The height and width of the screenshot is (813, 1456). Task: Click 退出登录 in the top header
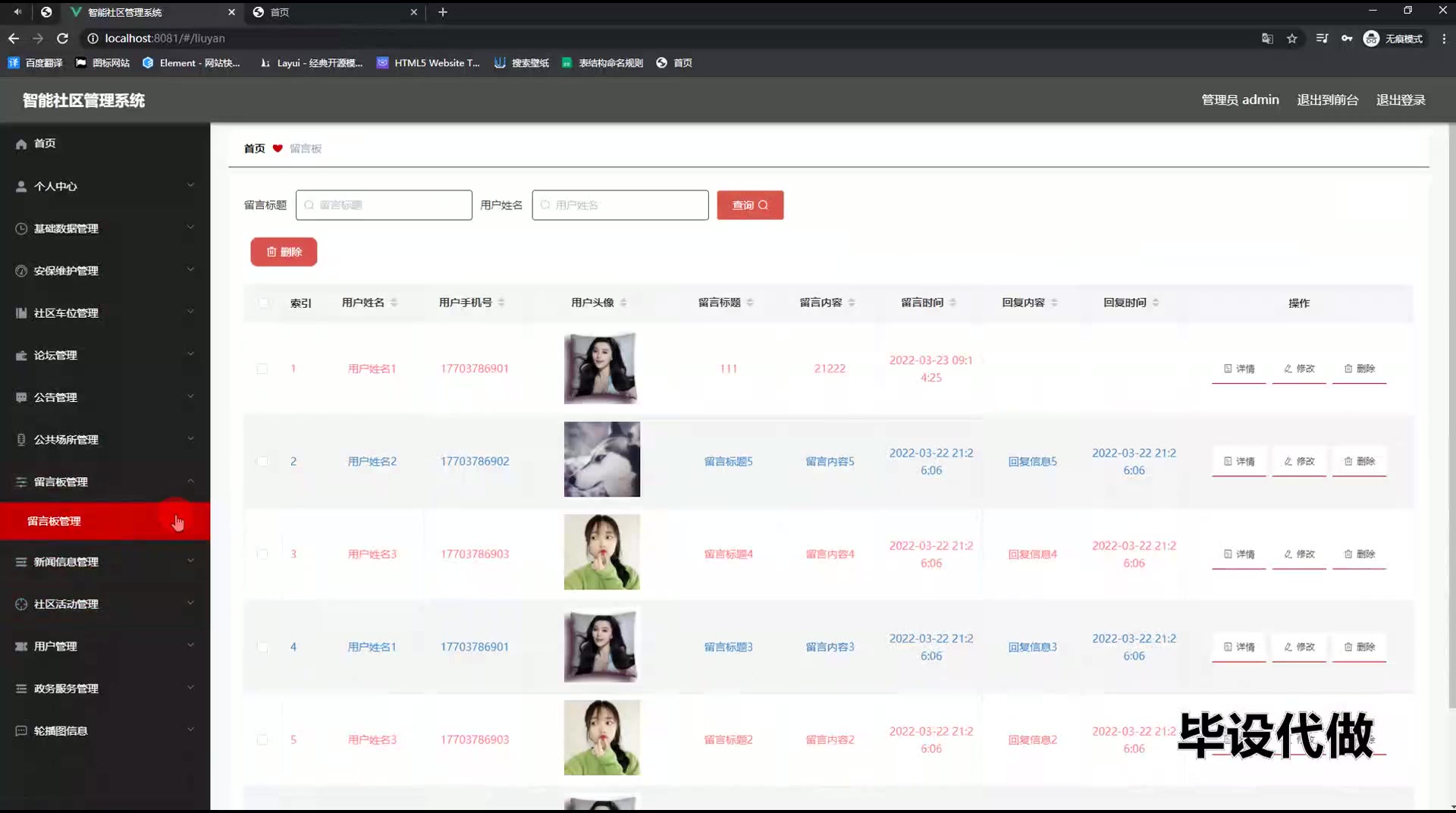(1400, 100)
